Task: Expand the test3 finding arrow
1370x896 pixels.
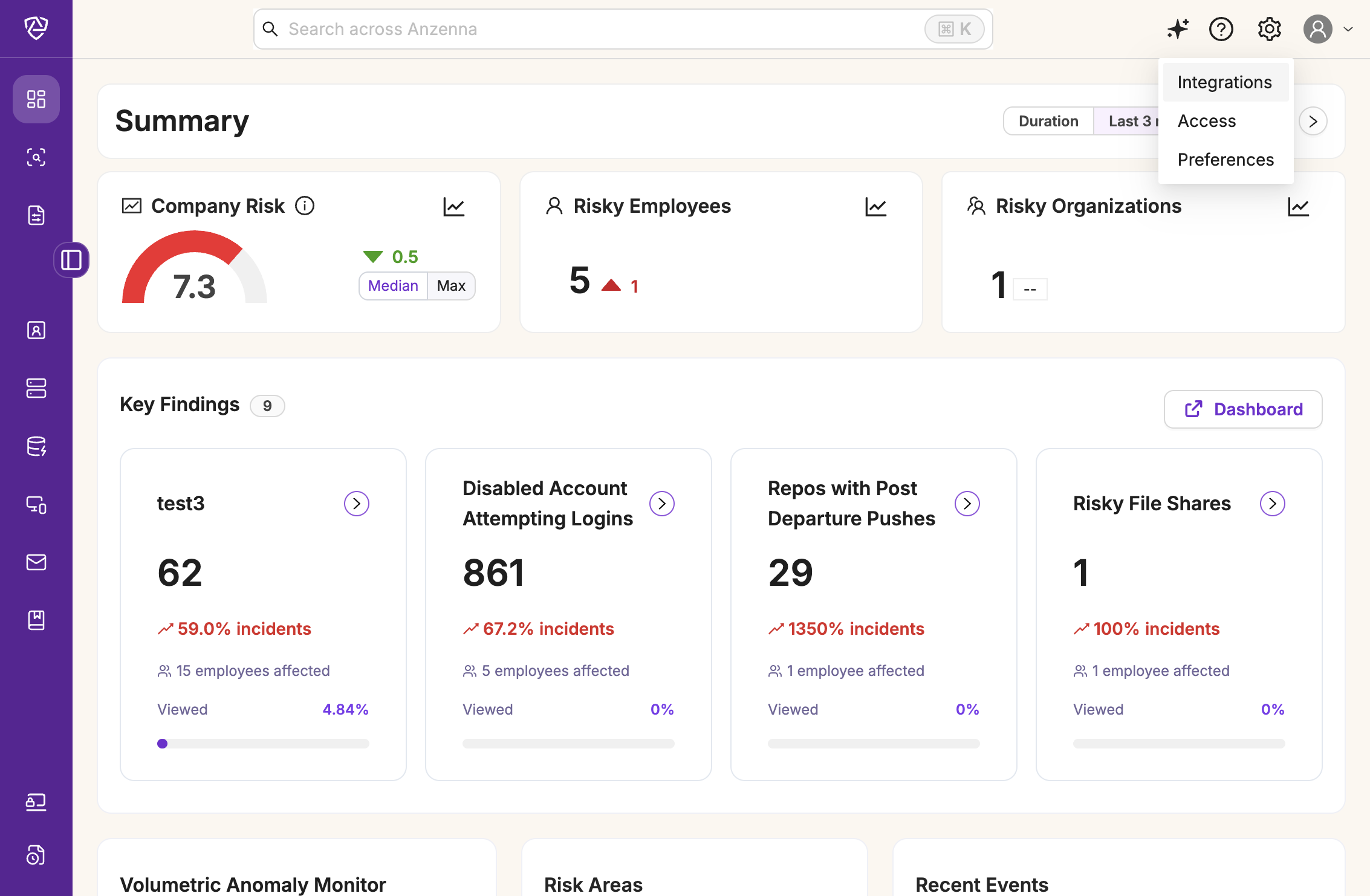Action: click(x=357, y=504)
